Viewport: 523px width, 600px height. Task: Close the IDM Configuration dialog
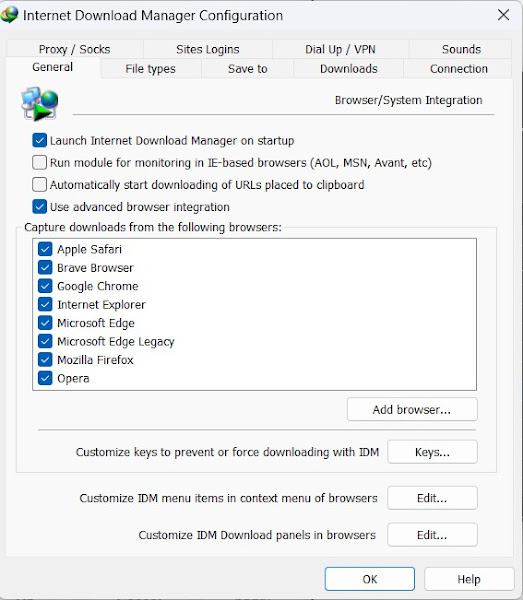tap(503, 15)
